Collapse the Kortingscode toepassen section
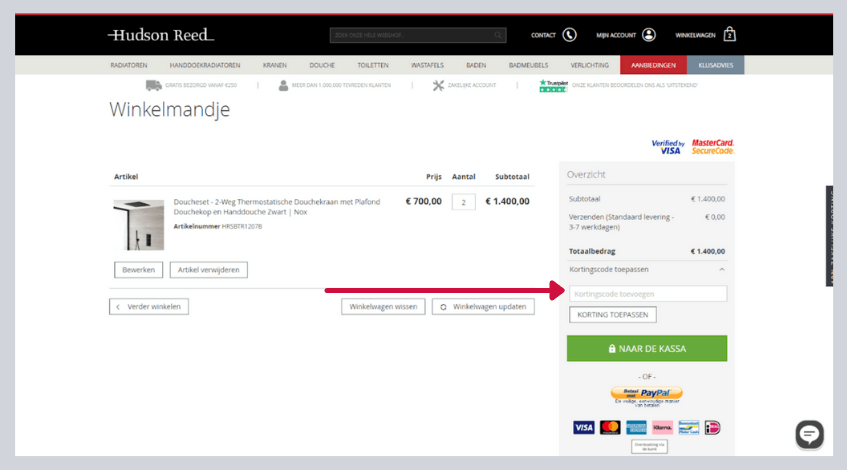The width and height of the screenshot is (847, 470). [x=721, y=270]
